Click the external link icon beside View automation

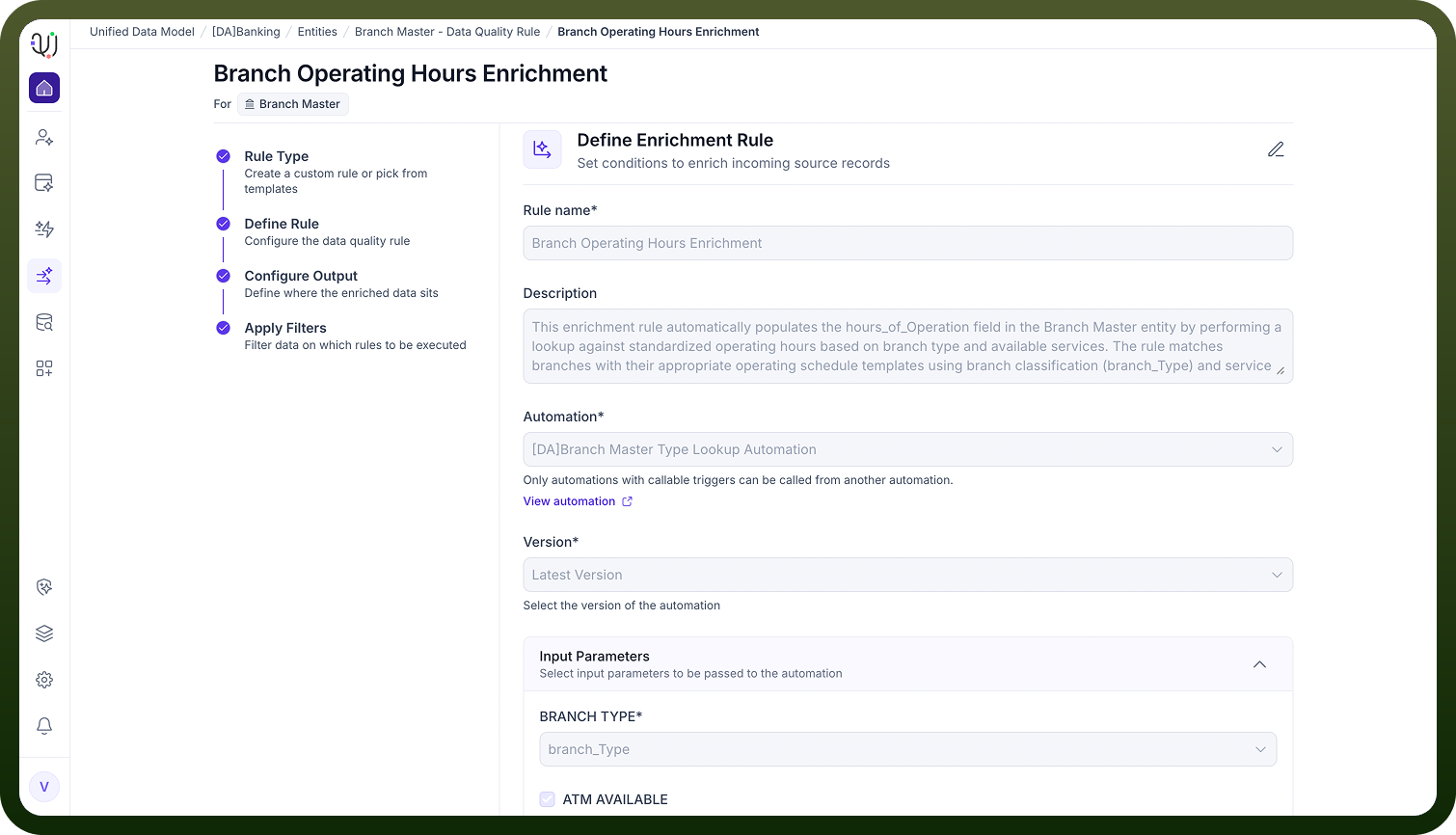(627, 501)
